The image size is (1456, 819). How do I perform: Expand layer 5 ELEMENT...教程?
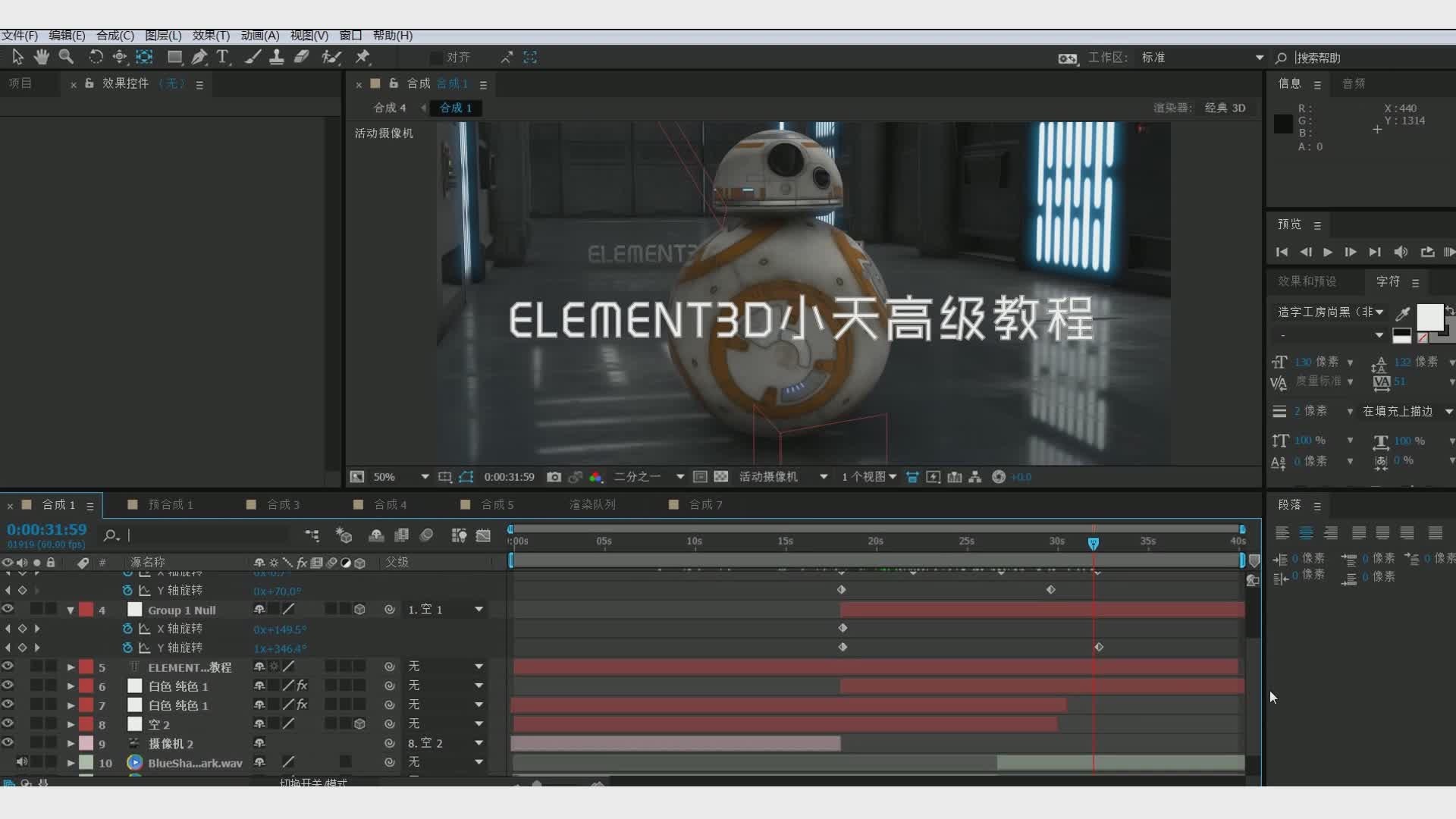(71, 667)
